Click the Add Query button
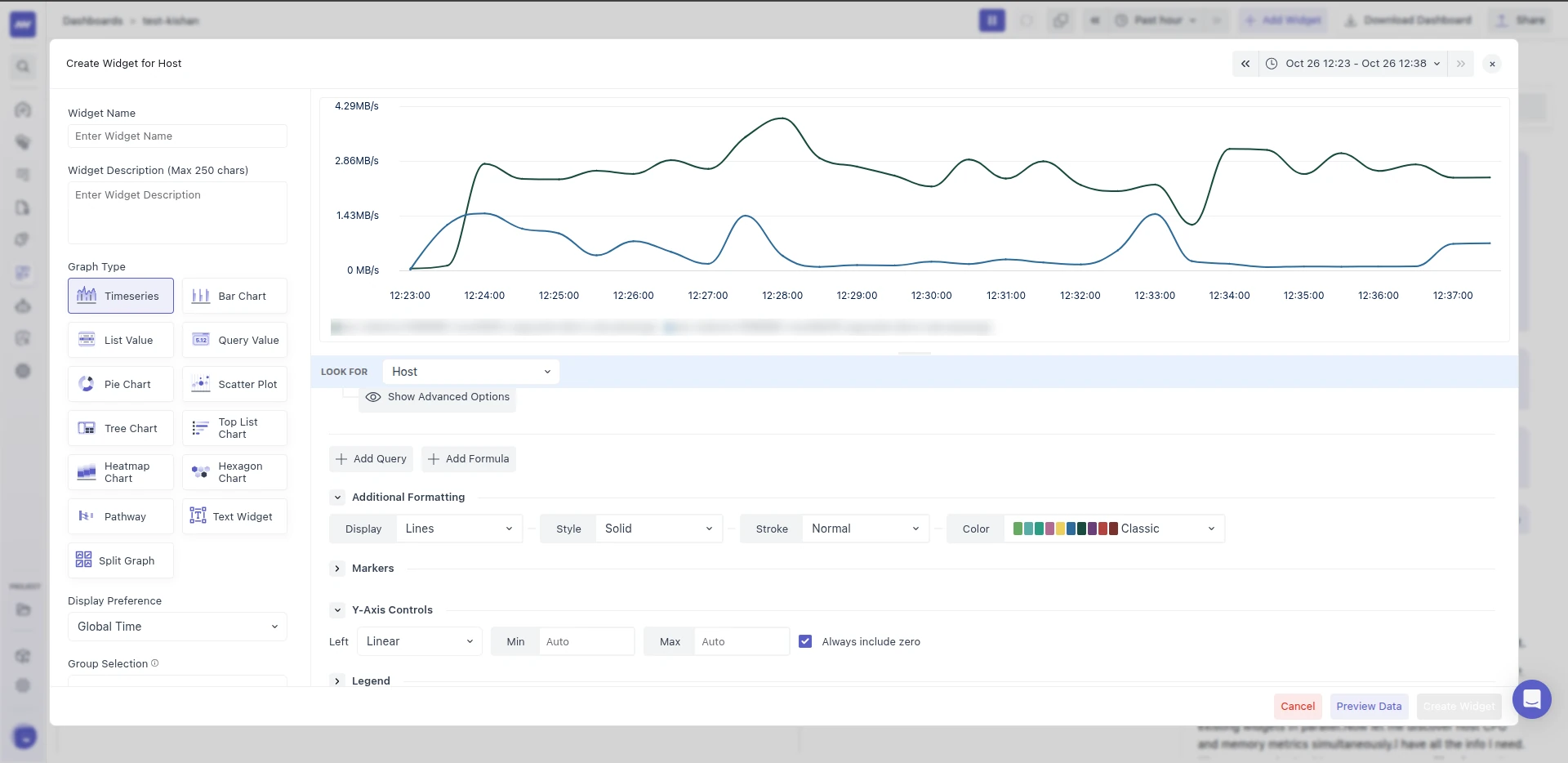Image resolution: width=1568 pixels, height=763 pixels. (x=371, y=459)
